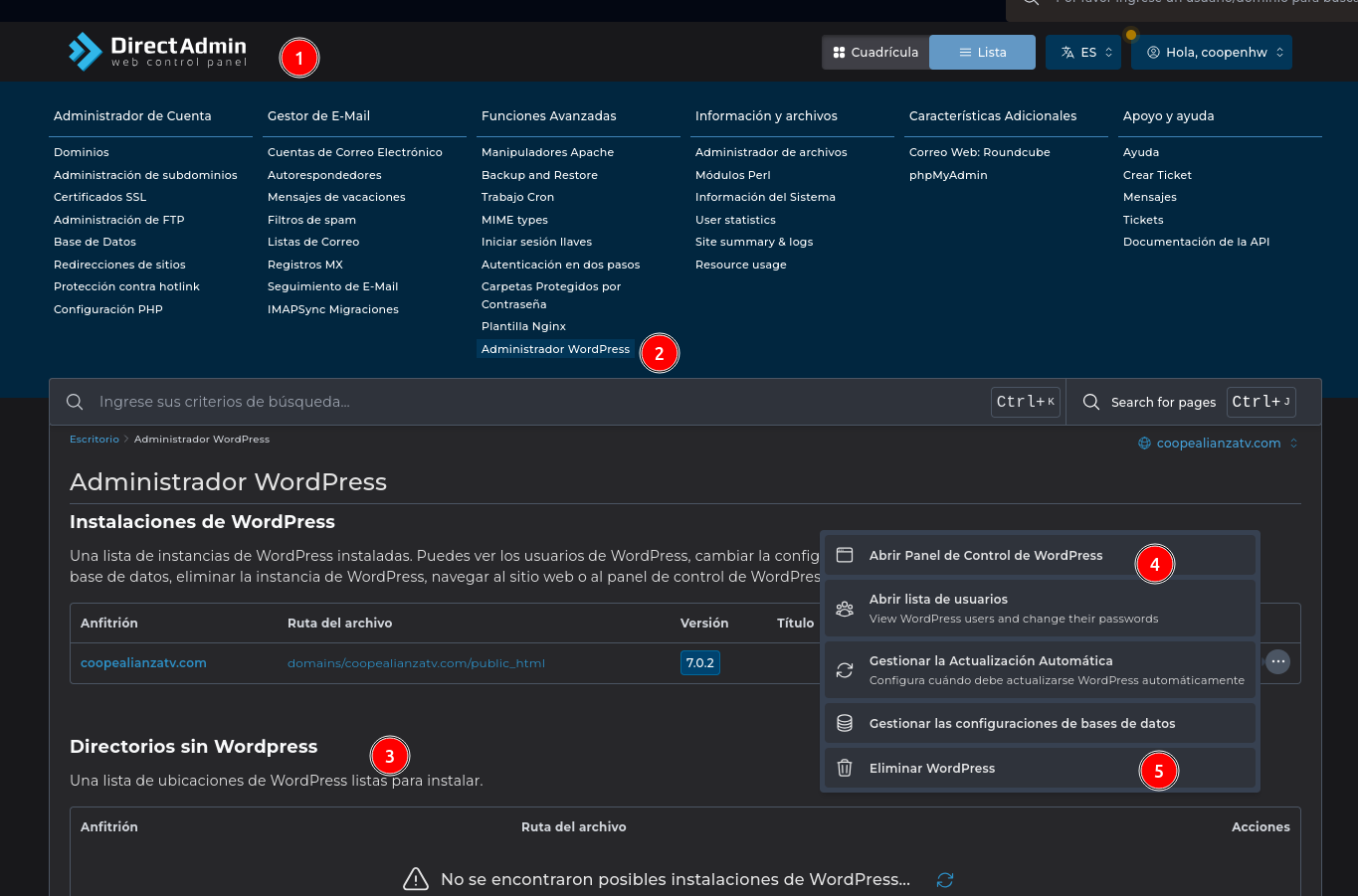
Task: Open Tickets page
Action: [1143, 220]
